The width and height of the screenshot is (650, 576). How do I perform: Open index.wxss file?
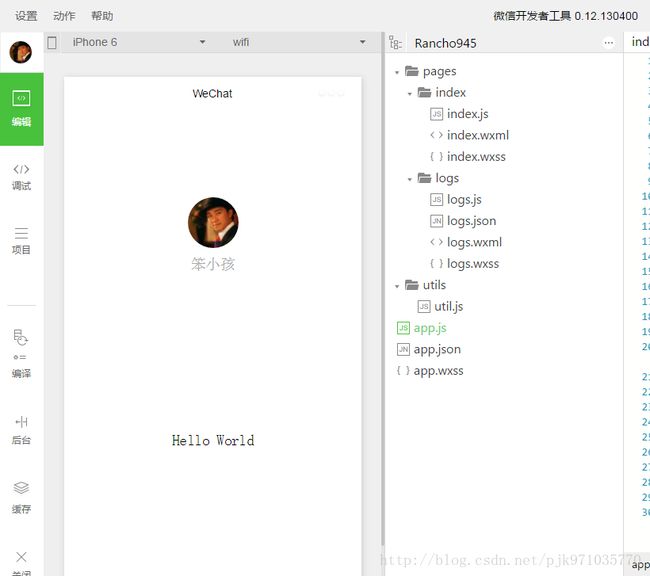468,157
